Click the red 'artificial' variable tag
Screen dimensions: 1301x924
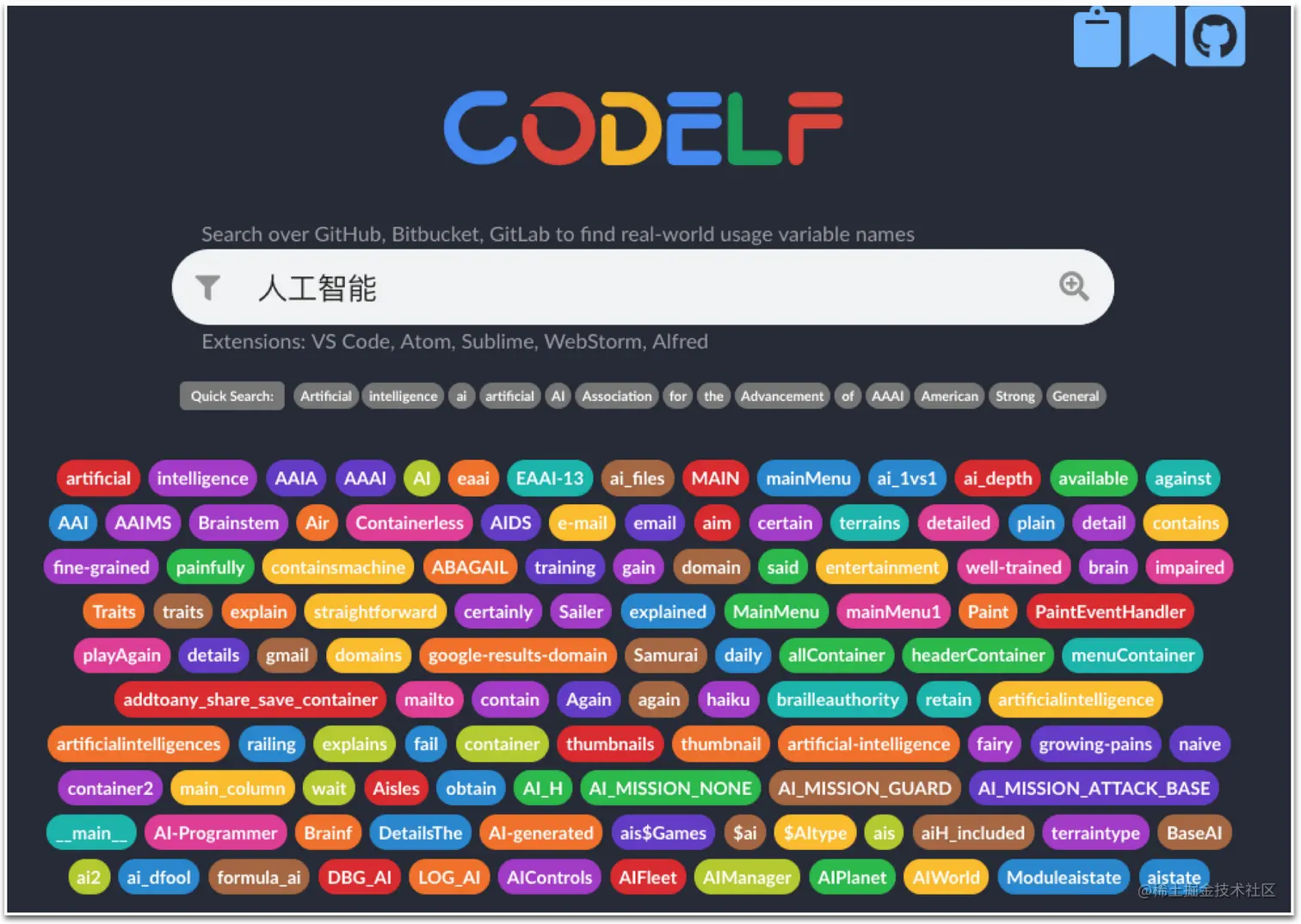tap(98, 478)
